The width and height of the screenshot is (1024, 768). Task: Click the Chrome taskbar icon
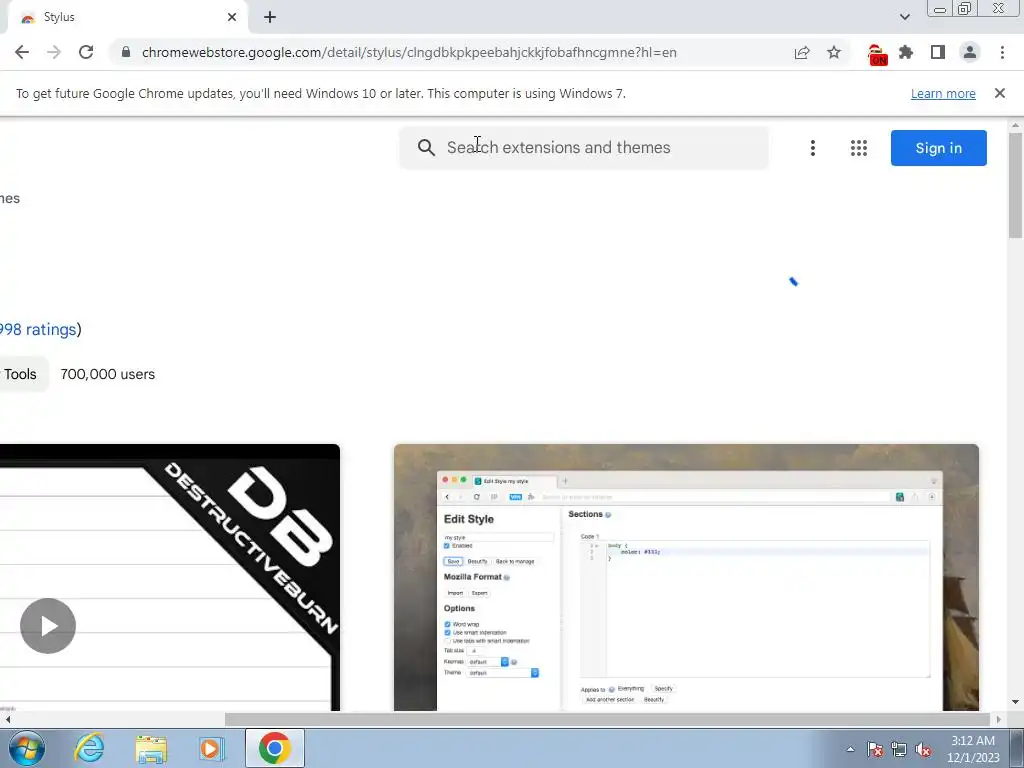pos(274,748)
